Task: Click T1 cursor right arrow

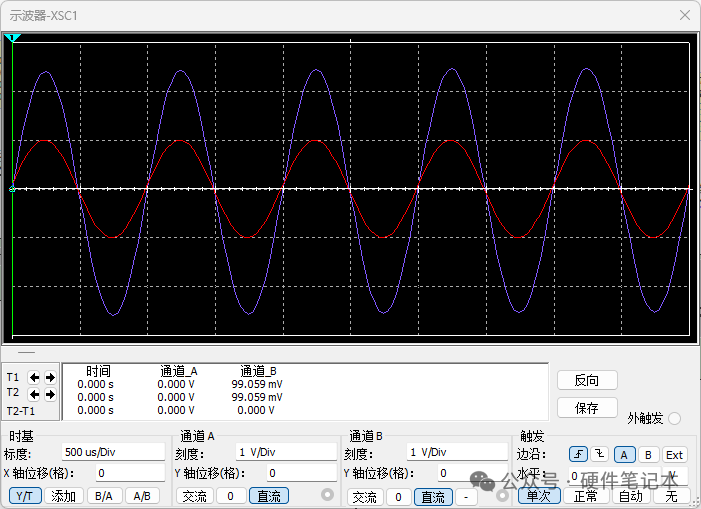Action: [49, 377]
